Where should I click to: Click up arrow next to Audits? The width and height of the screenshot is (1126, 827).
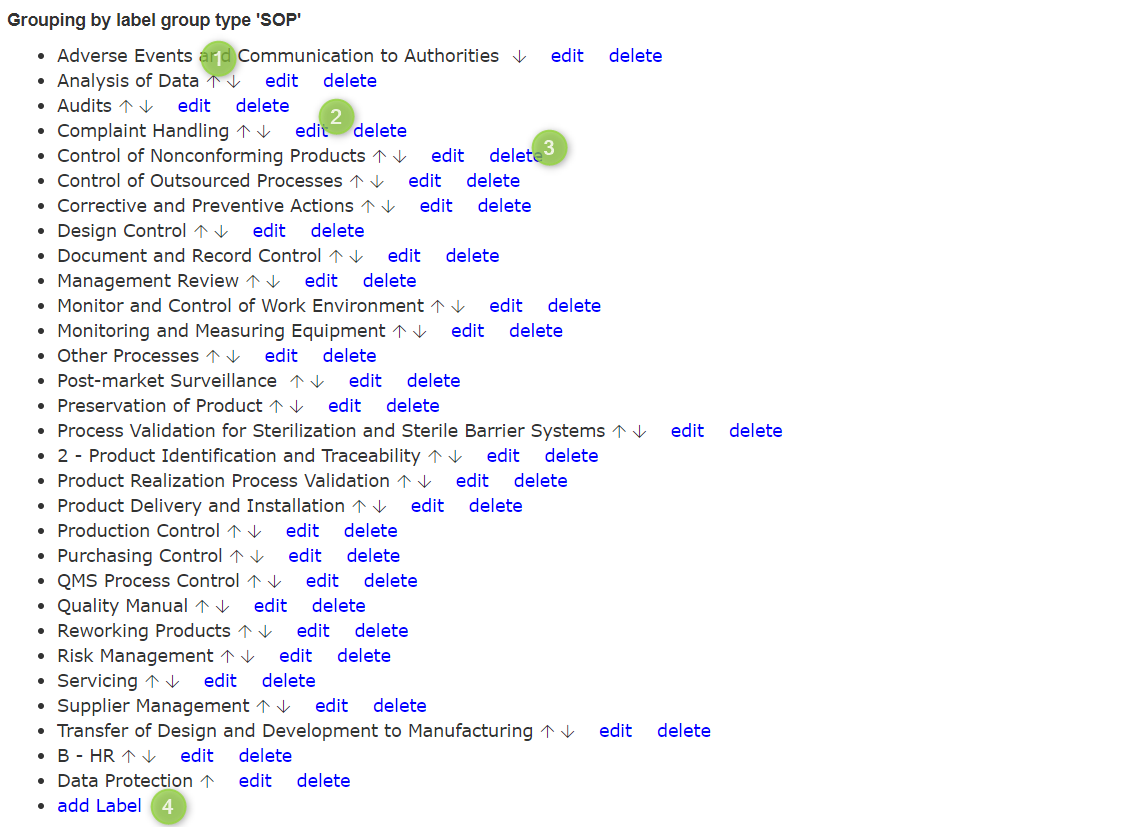pyautogui.click(x=126, y=107)
